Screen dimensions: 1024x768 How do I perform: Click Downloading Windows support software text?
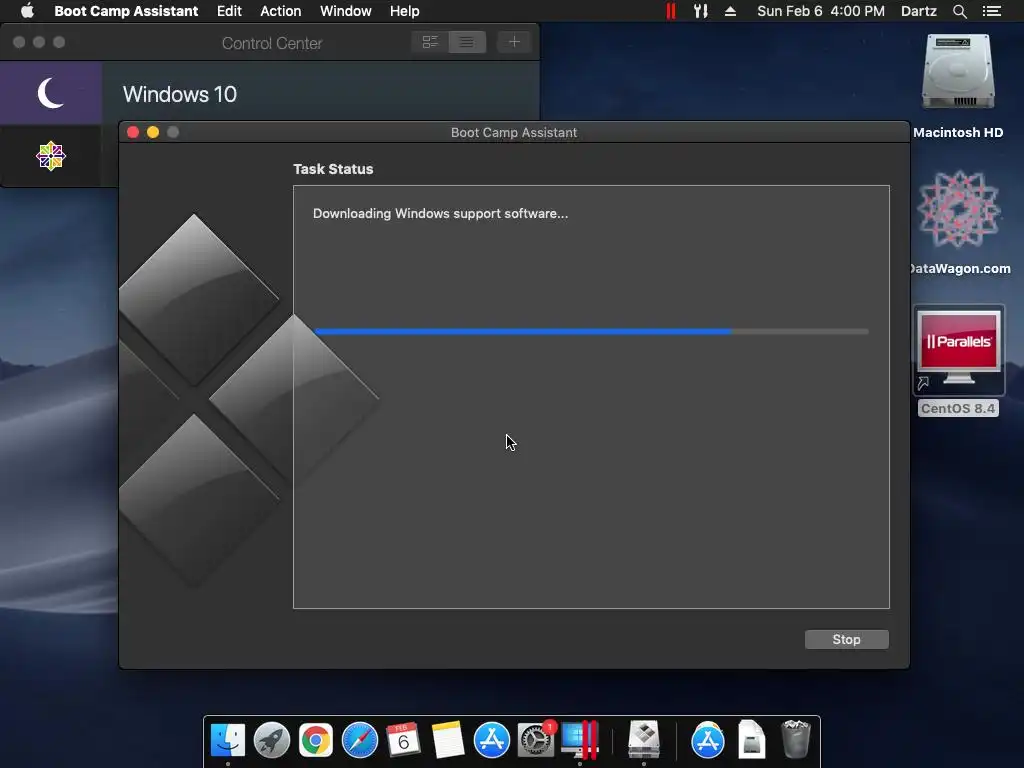pyautogui.click(x=440, y=214)
